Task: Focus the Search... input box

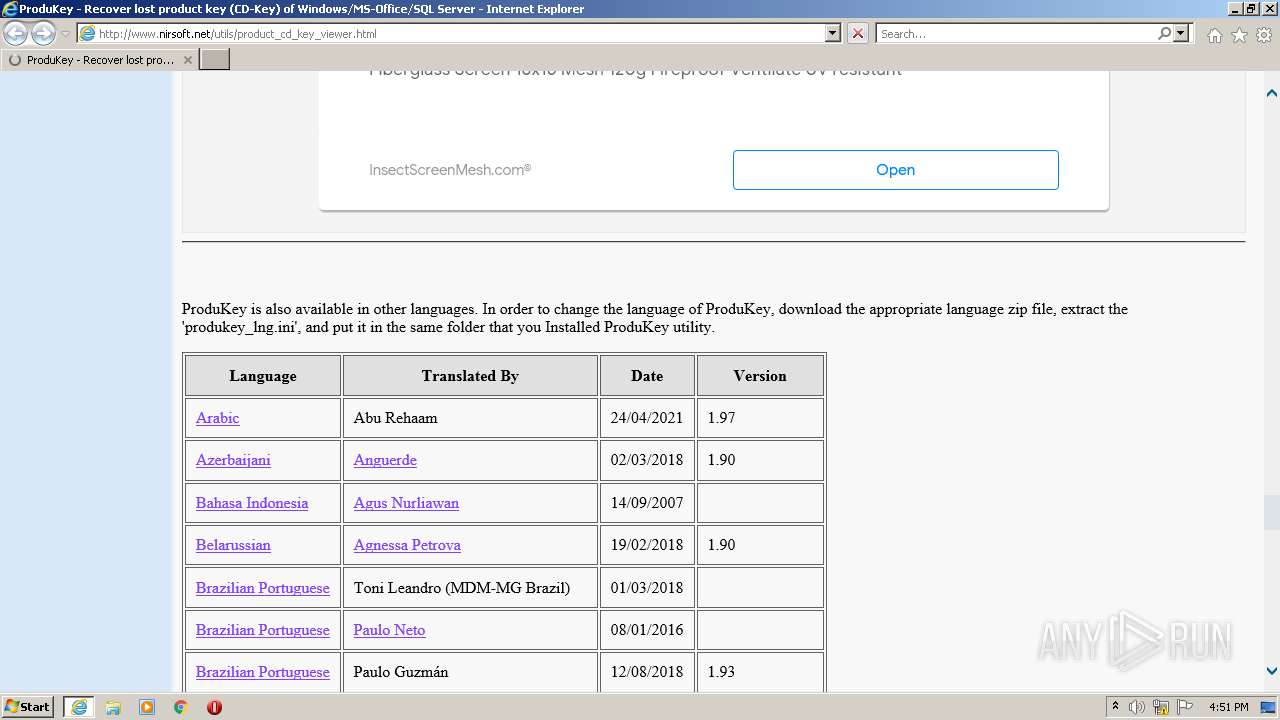Action: click(1016, 33)
